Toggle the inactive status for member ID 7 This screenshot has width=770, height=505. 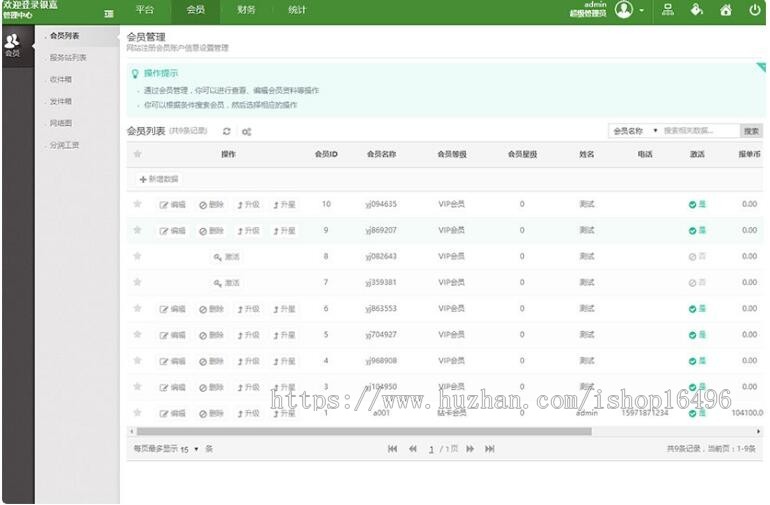[697, 282]
